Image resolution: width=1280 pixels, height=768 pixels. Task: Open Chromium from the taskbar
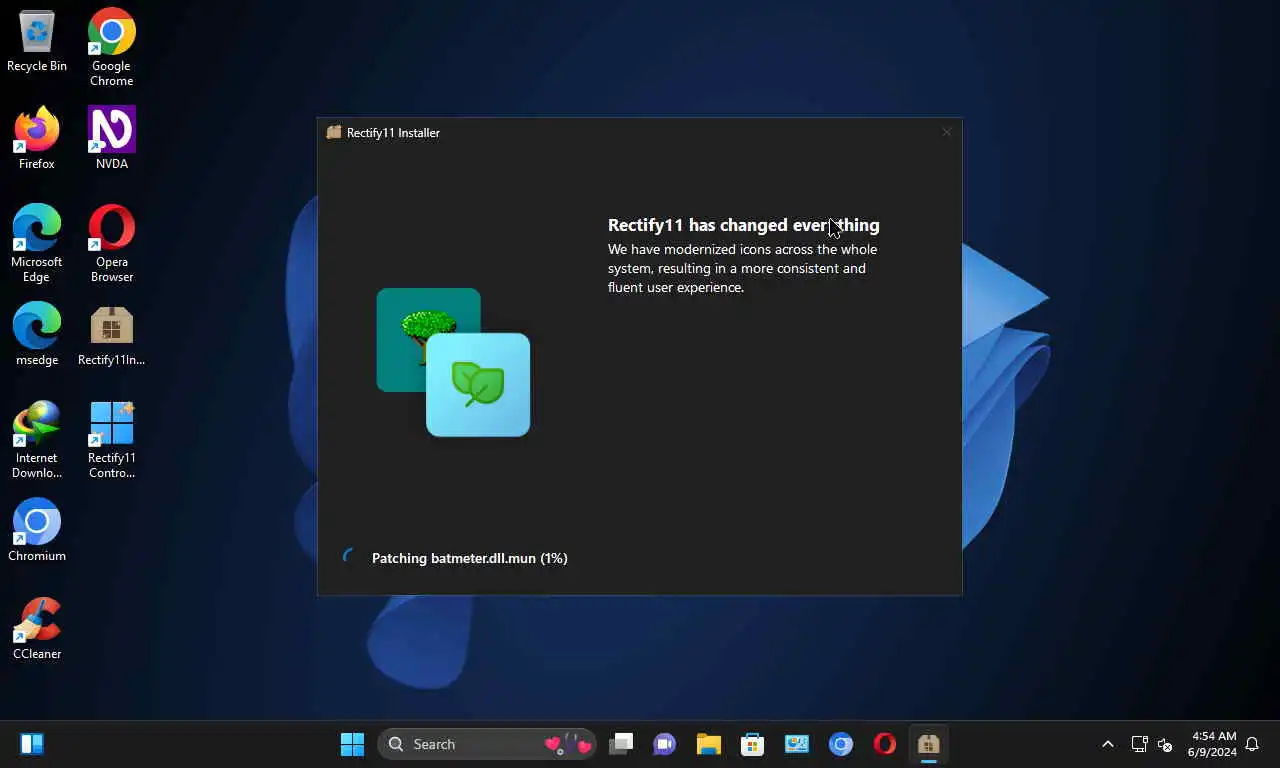841,744
